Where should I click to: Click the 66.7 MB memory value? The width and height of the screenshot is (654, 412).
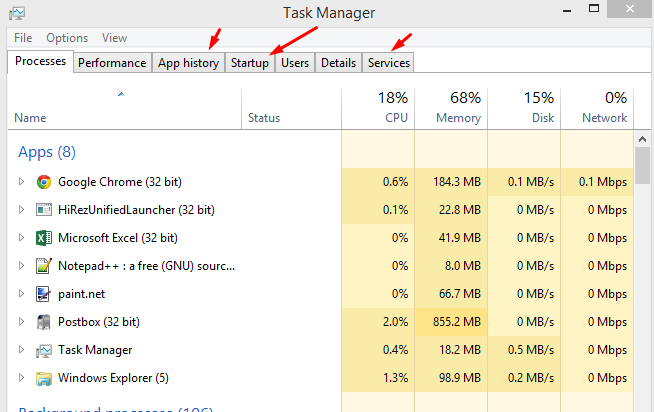pyautogui.click(x=460, y=294)
